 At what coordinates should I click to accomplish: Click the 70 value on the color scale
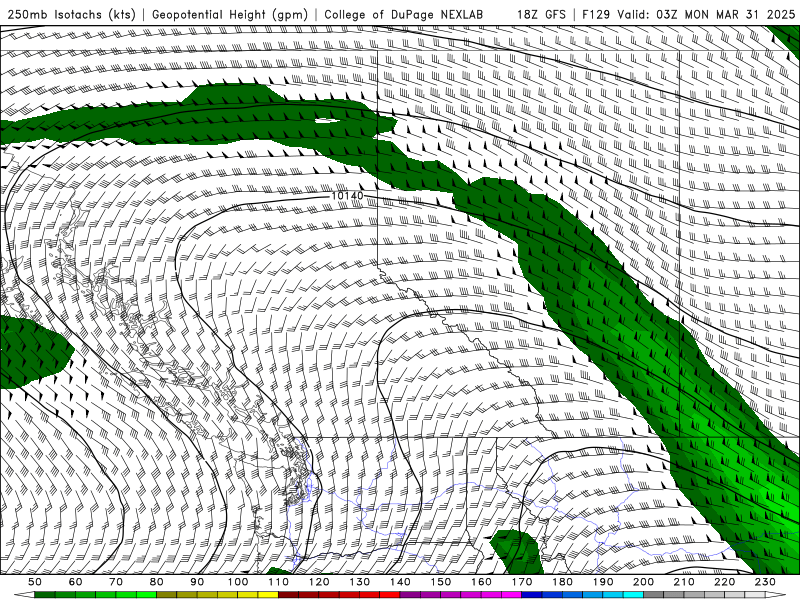coord(116,582)
